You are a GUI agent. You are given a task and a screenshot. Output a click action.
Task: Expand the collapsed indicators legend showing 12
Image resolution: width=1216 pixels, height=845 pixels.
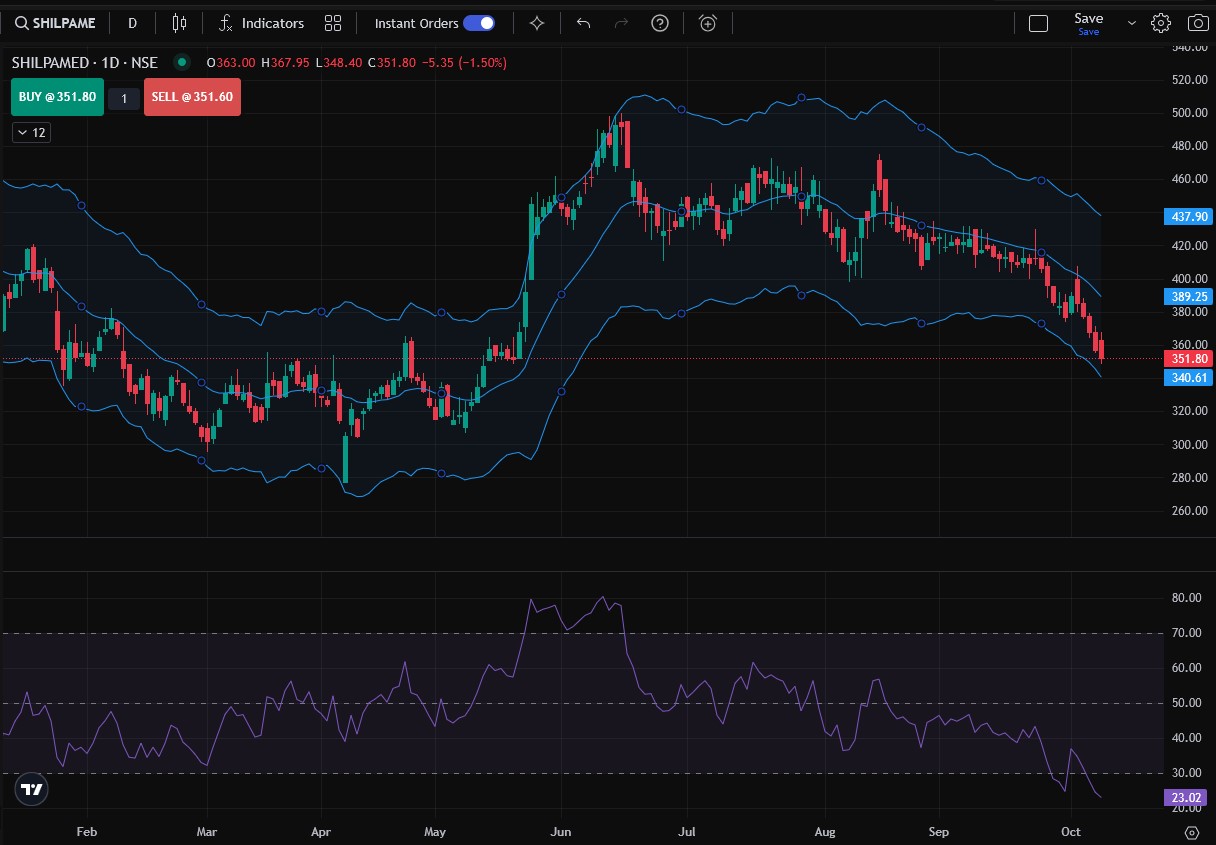tap(31, 132)
